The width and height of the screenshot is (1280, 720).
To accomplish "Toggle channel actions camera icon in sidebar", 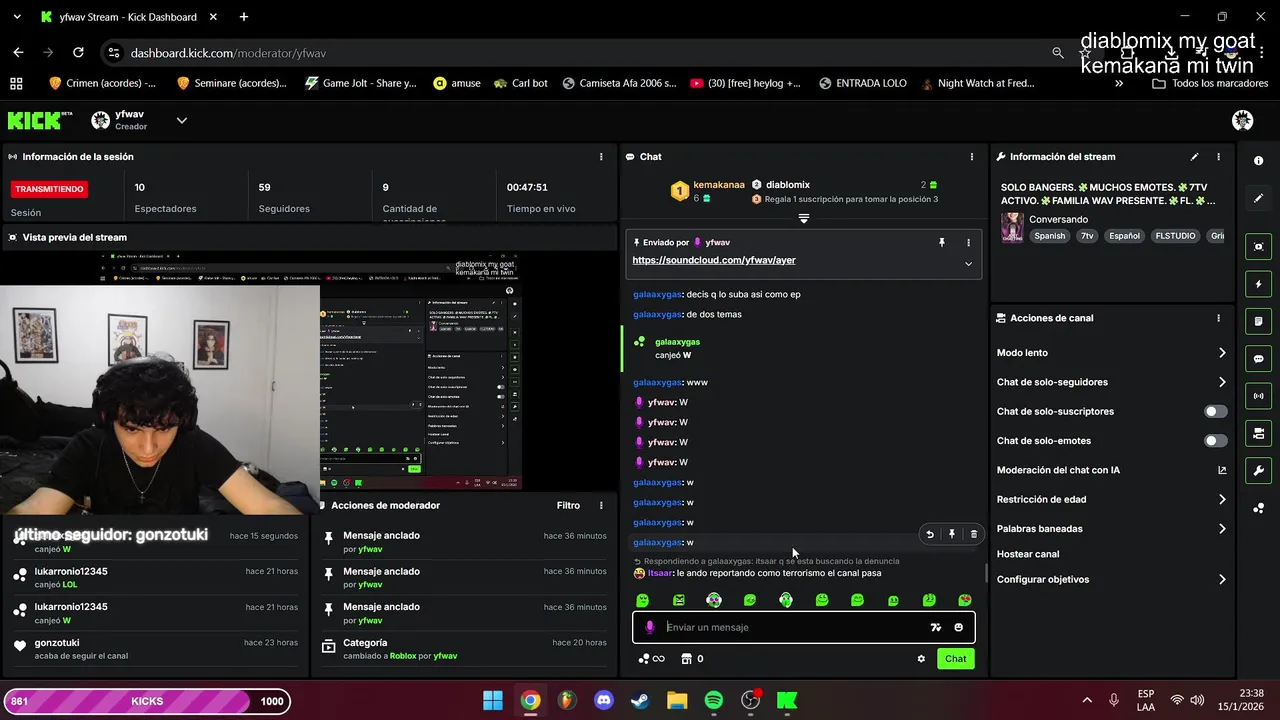I will [1258, 433].
